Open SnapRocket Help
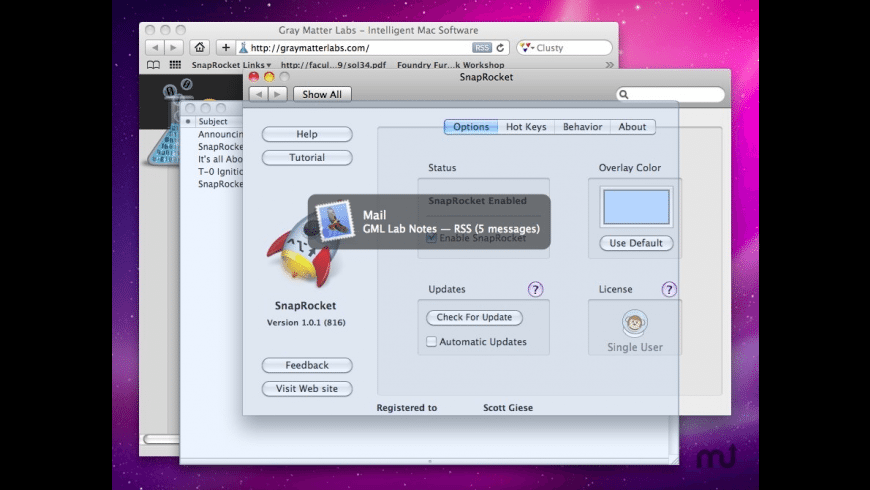This screenshot has width=870, height=490. click(x=307, y=134)
